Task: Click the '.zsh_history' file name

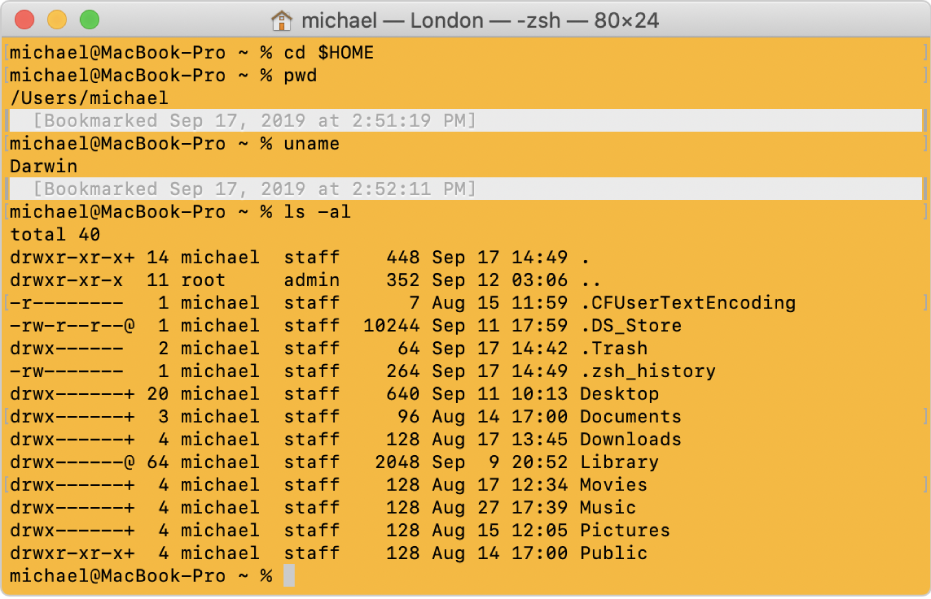Action: pos(648,372)
